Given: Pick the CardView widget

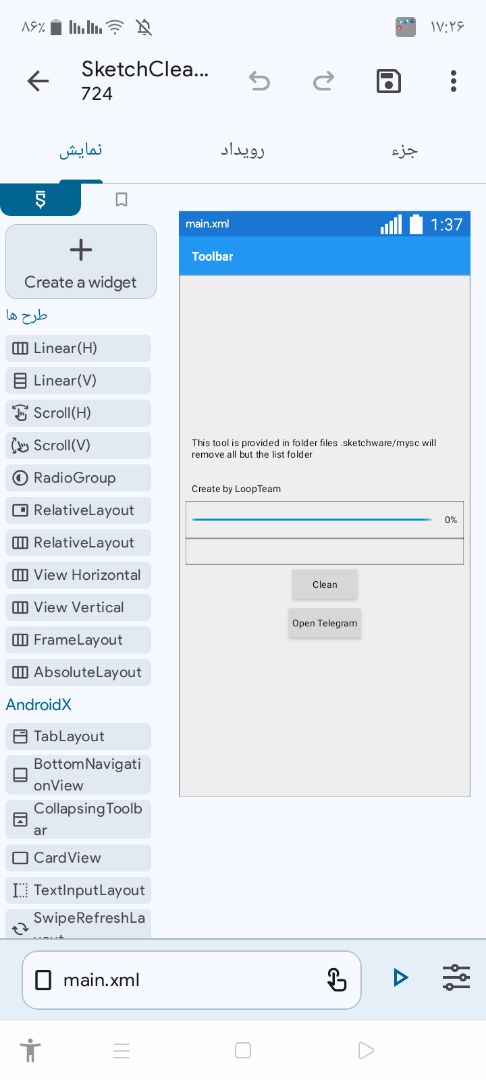Looking at the screenshot, I should [x=78, y=858].
